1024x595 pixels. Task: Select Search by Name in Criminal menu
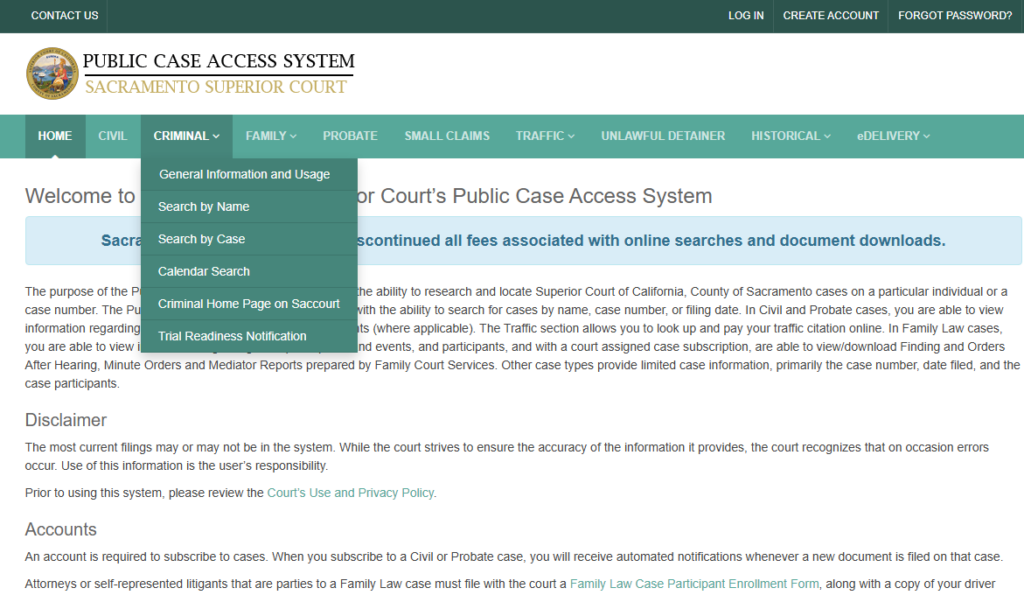pos(204,207)
